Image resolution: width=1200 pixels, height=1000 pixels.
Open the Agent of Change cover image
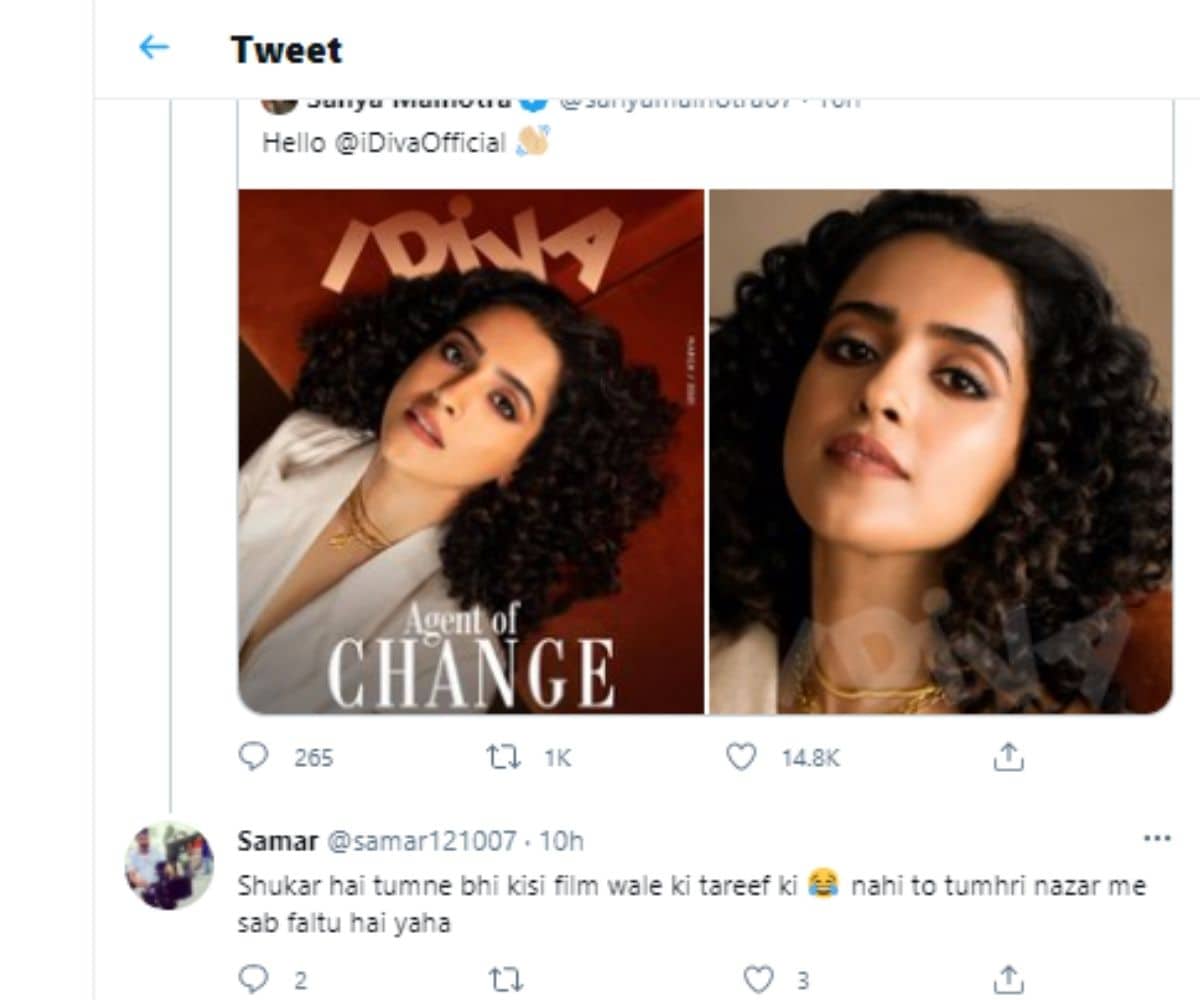(471, 451)
